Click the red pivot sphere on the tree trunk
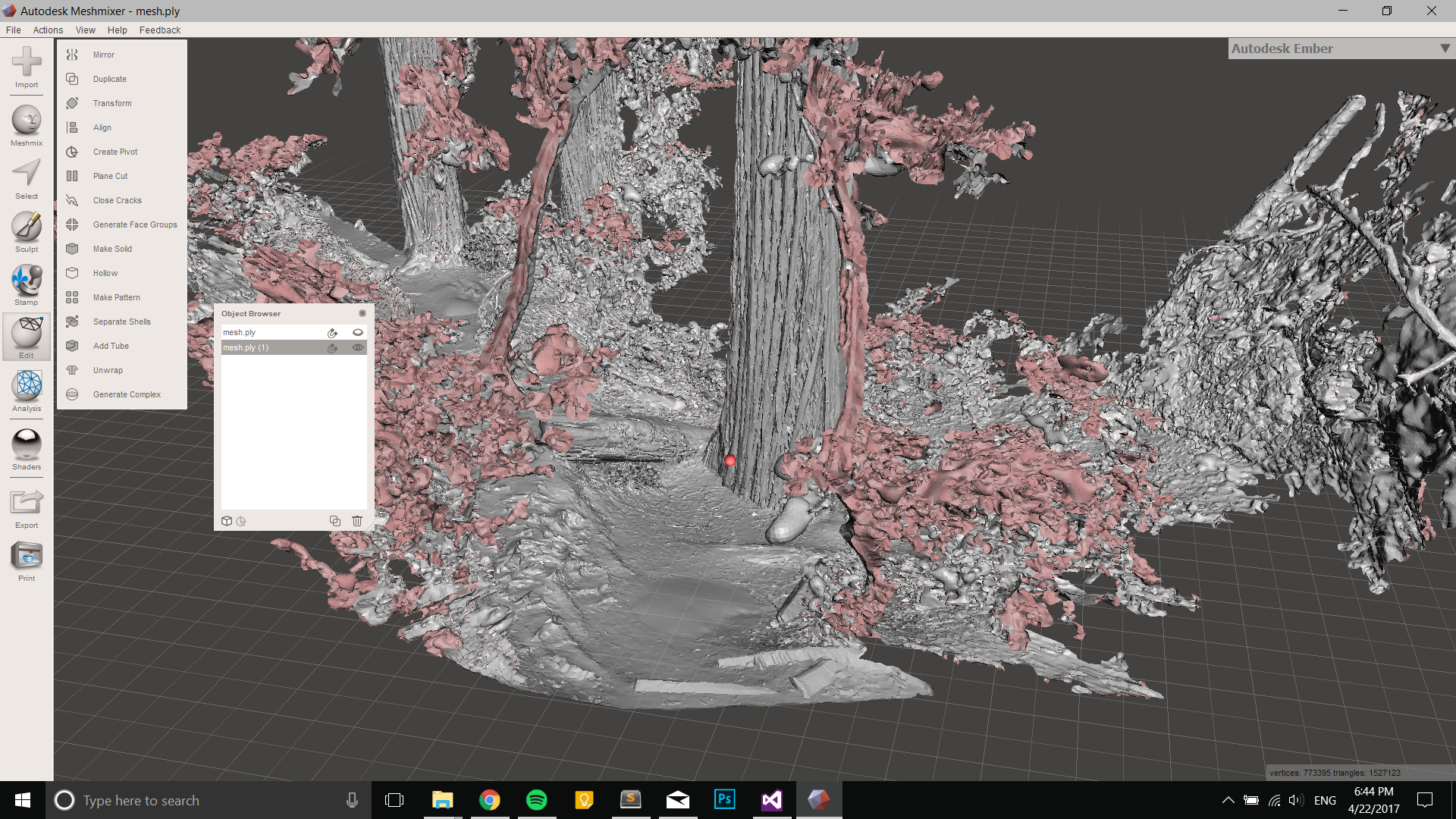Screen dimensions: 1456x819 [730, 460]
